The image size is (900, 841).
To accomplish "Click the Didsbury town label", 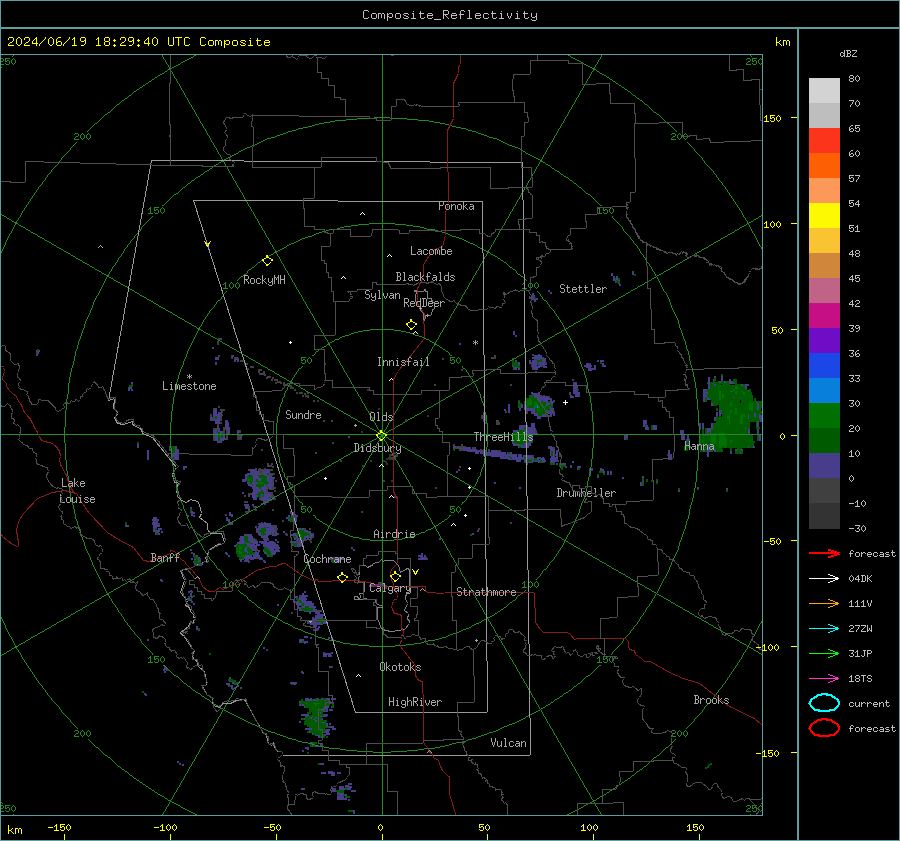I will (x=377, y=448).
